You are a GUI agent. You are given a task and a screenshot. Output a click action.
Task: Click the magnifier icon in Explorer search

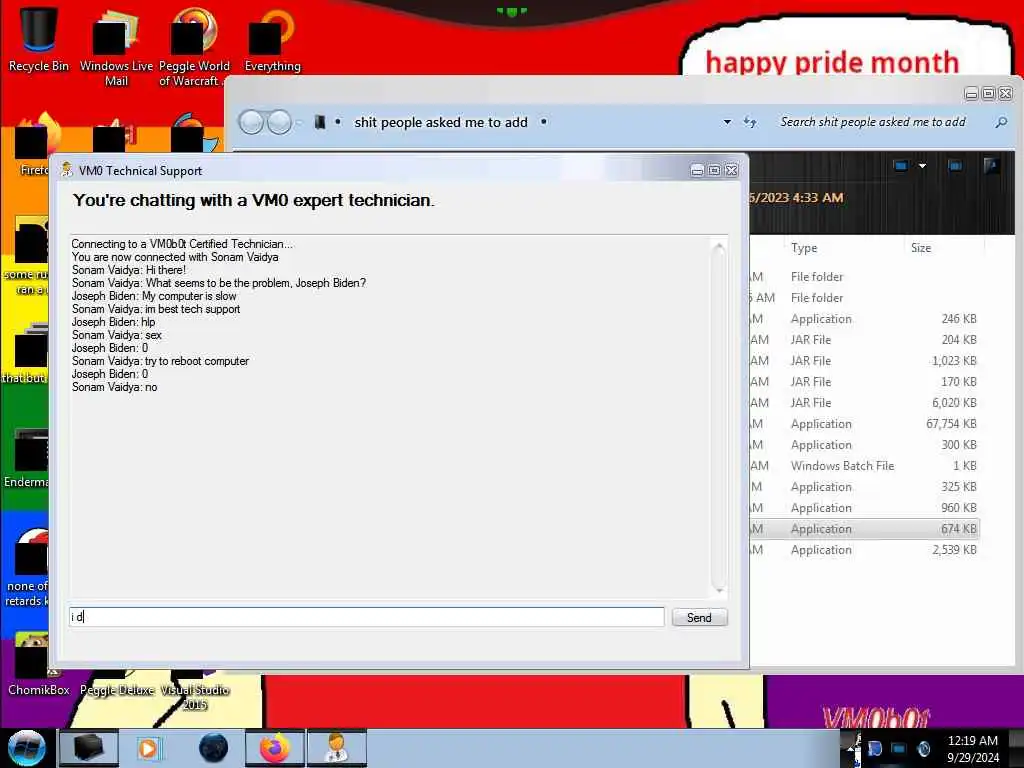point(1000,122)
